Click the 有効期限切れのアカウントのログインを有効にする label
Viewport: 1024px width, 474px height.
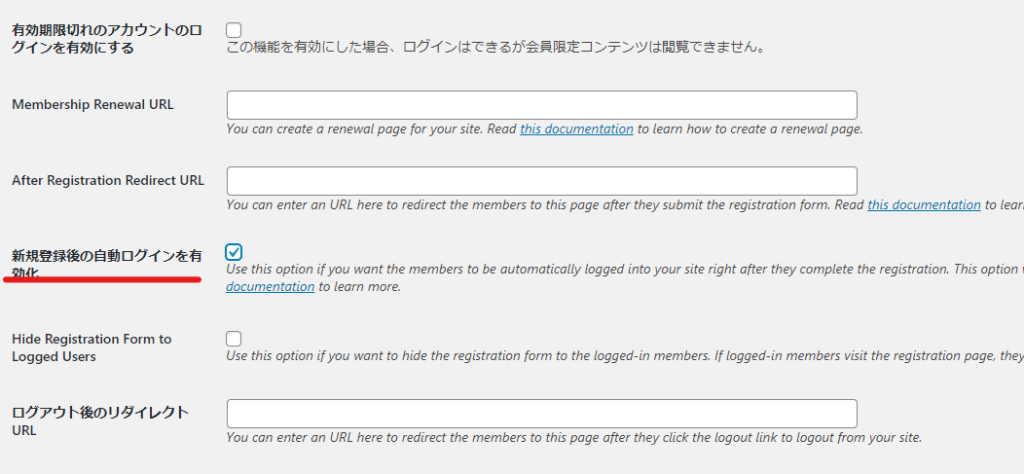[106, 39]
